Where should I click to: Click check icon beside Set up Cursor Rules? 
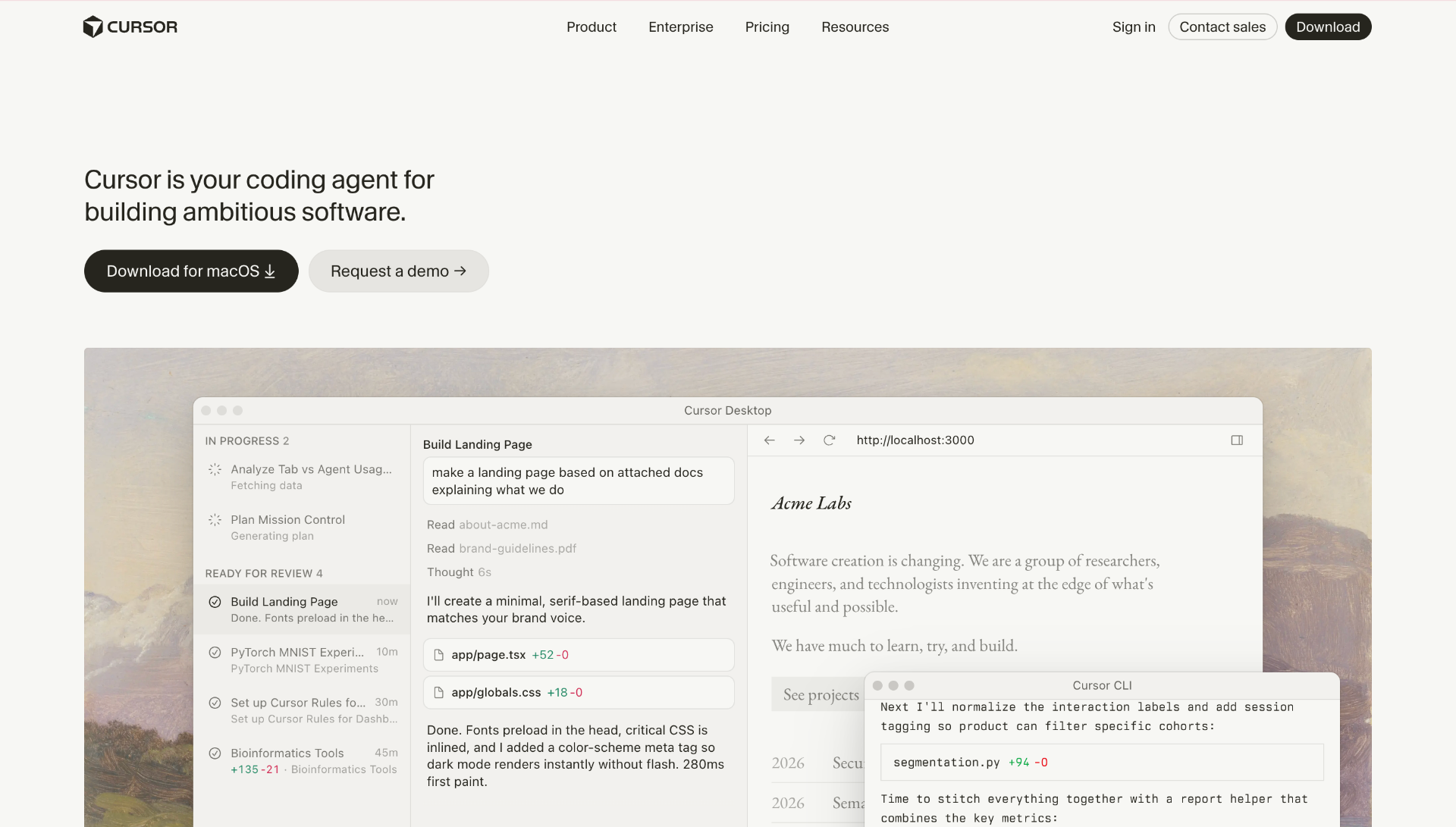point(215,702)
